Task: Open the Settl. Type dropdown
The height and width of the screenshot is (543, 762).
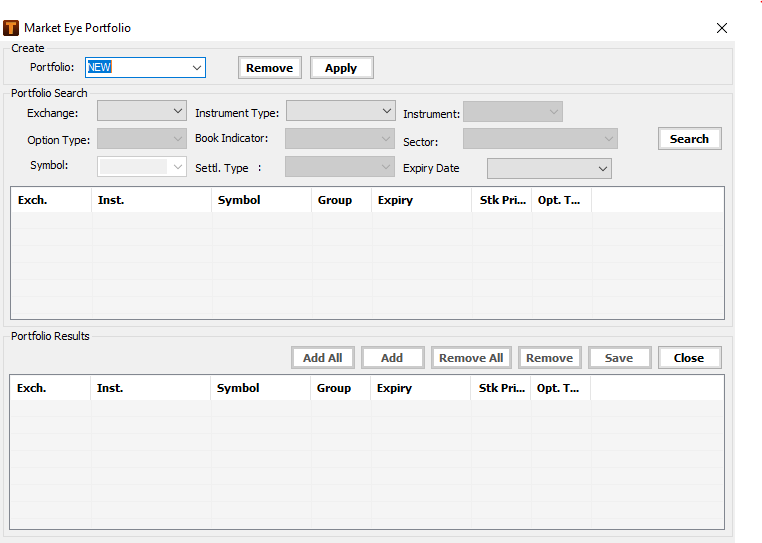Action: pyautogui.click(x=340, y=167)
